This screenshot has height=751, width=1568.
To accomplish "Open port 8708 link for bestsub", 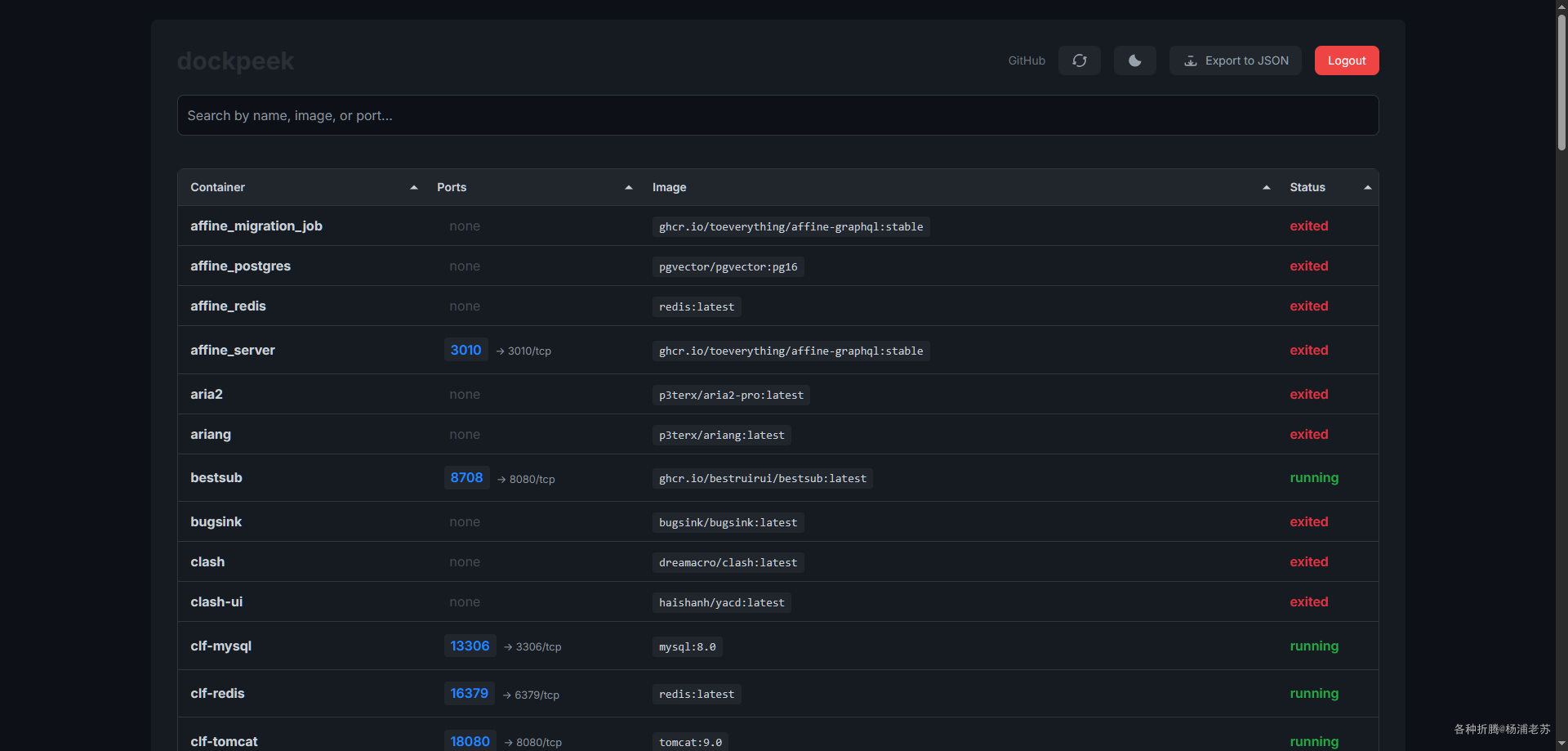I will pyautogui.click(x=466, y=477).
